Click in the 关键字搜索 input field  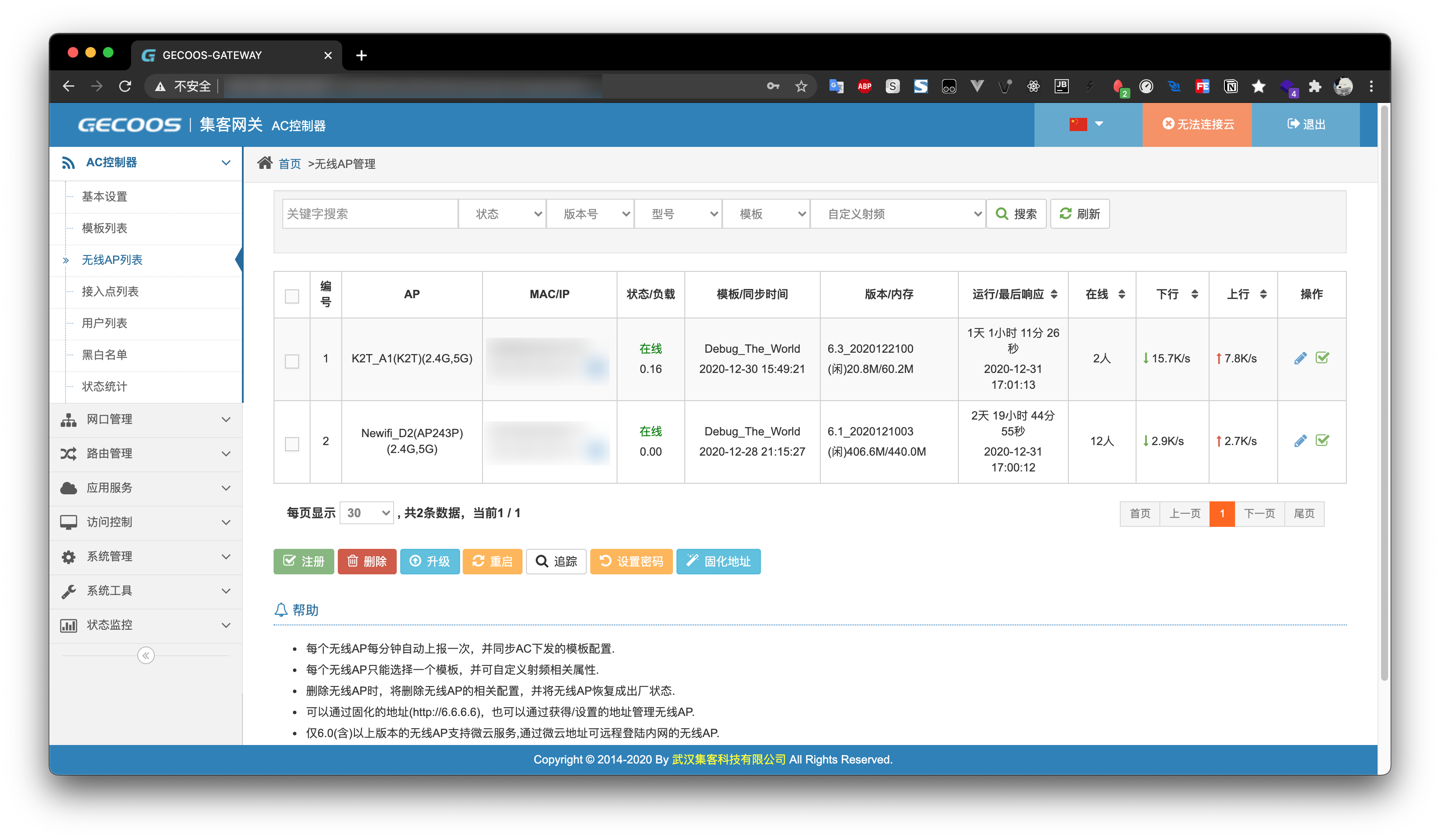tap(370, 214)
